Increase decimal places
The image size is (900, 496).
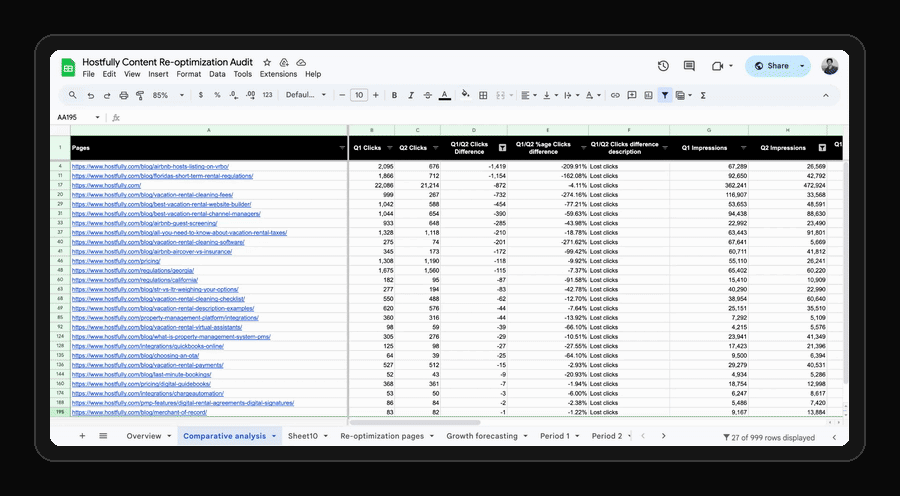point(250,95)
